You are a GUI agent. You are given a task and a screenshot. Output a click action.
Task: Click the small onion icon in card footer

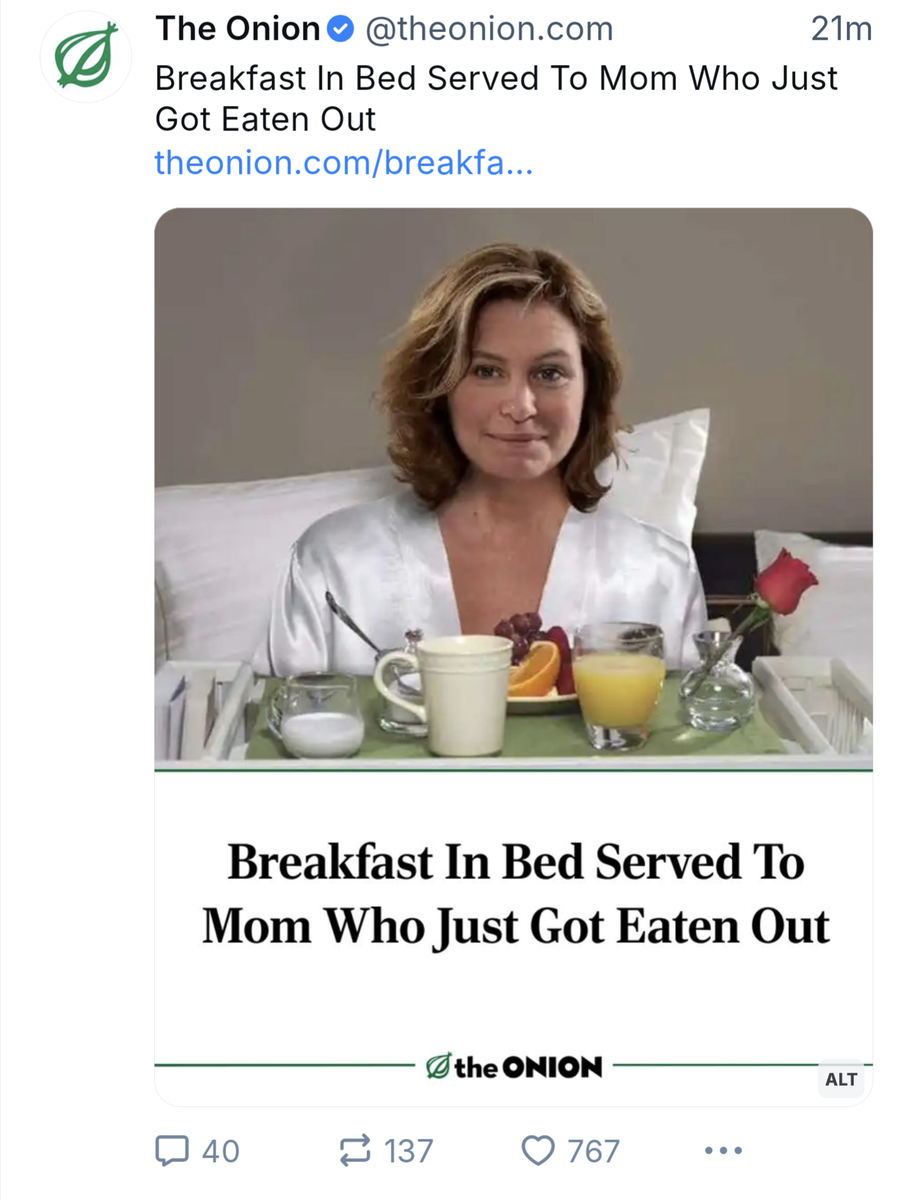[x=437, y=1067]
